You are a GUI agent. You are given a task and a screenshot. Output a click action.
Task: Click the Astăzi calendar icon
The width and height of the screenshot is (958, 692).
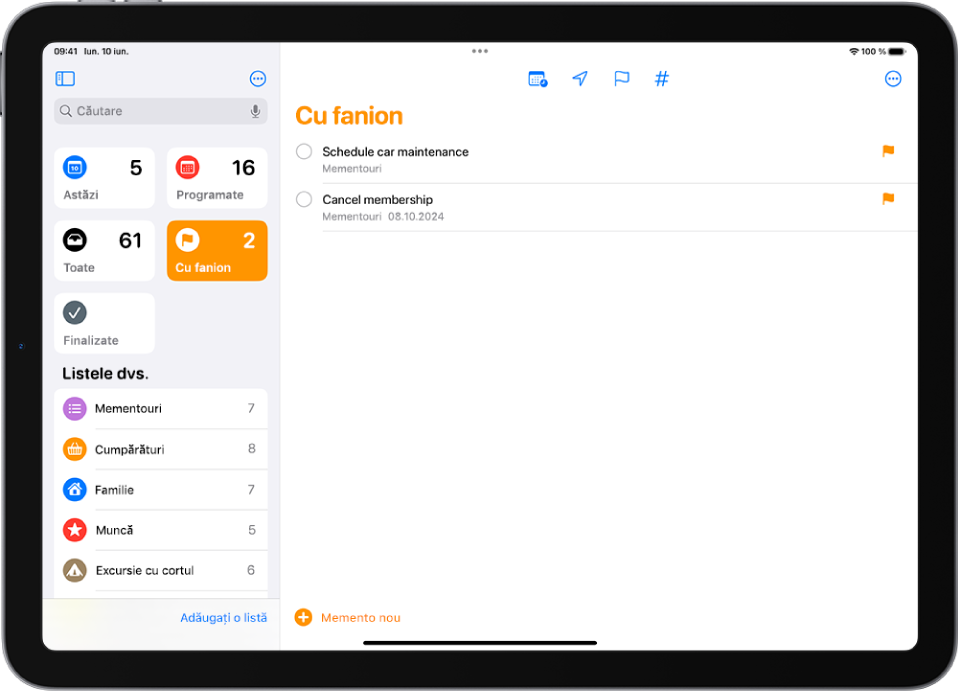coord(75,167)
